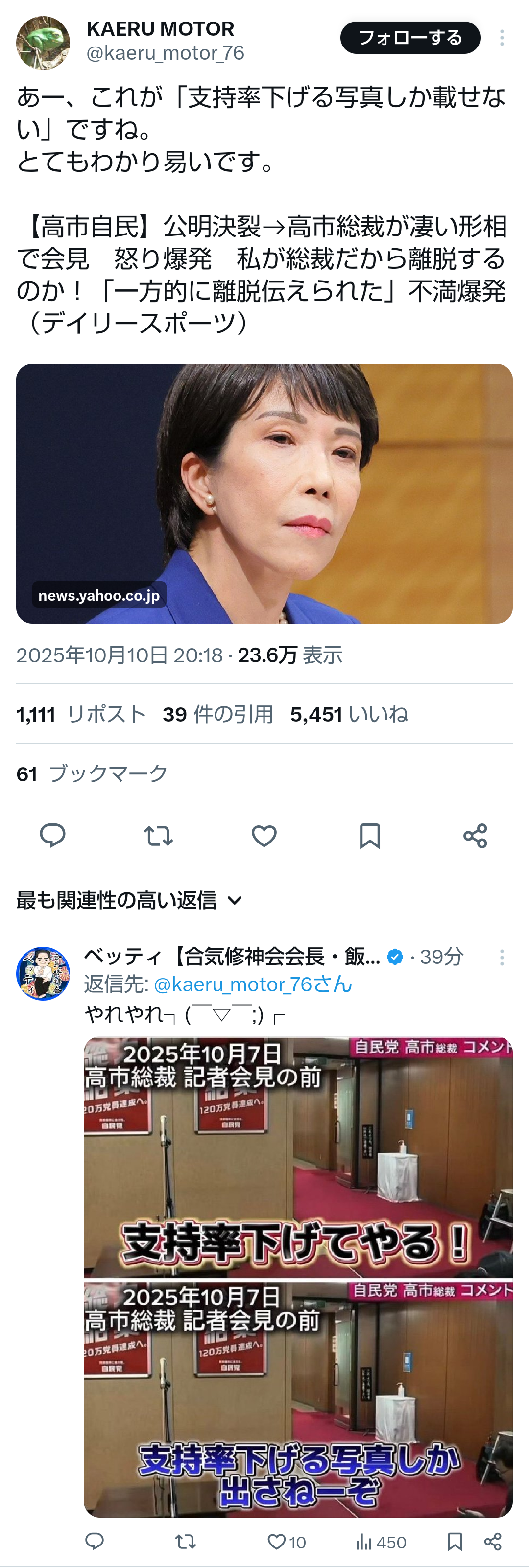The height and width of the screenshot is (1568, 529).
Task: Bookmark ベッティ's reply
Action: (x=454, y=1541)
